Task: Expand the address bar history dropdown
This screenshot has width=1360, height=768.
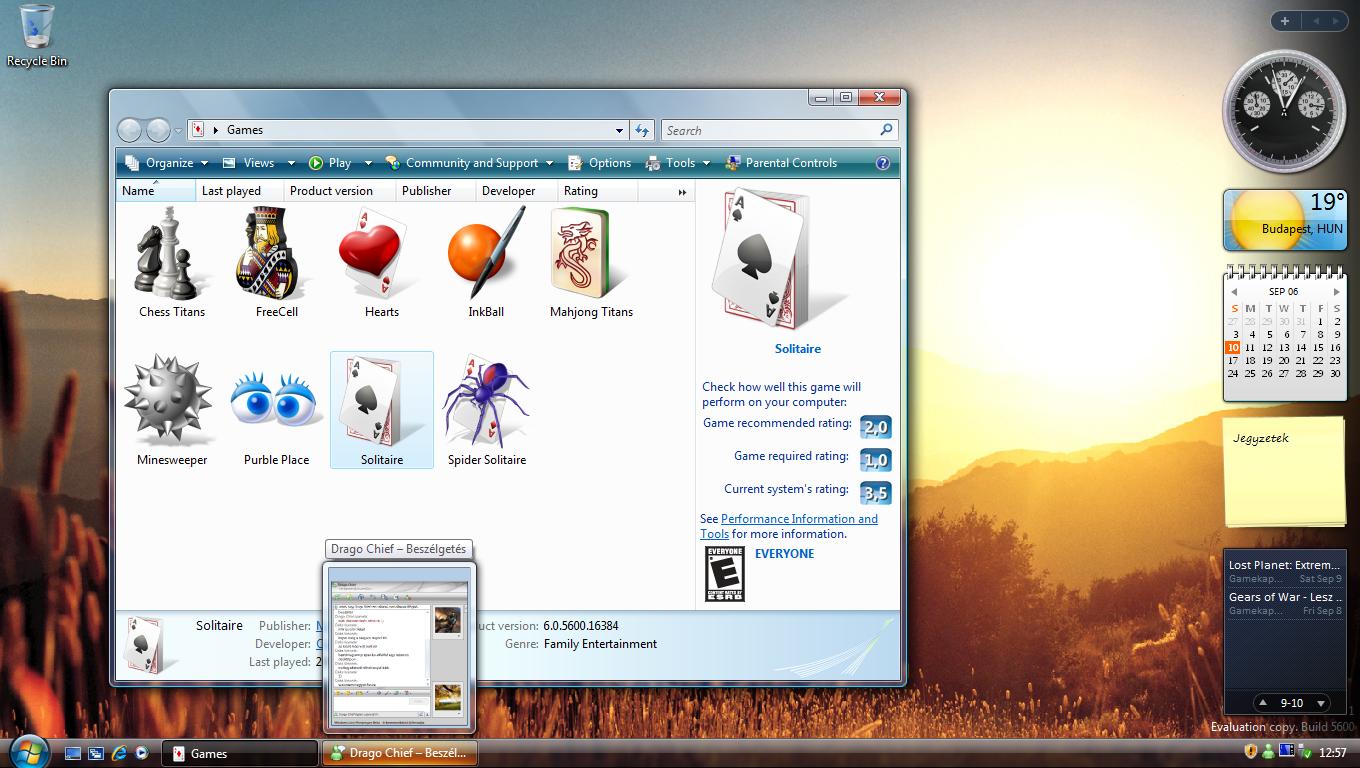Action: (619, 130)
